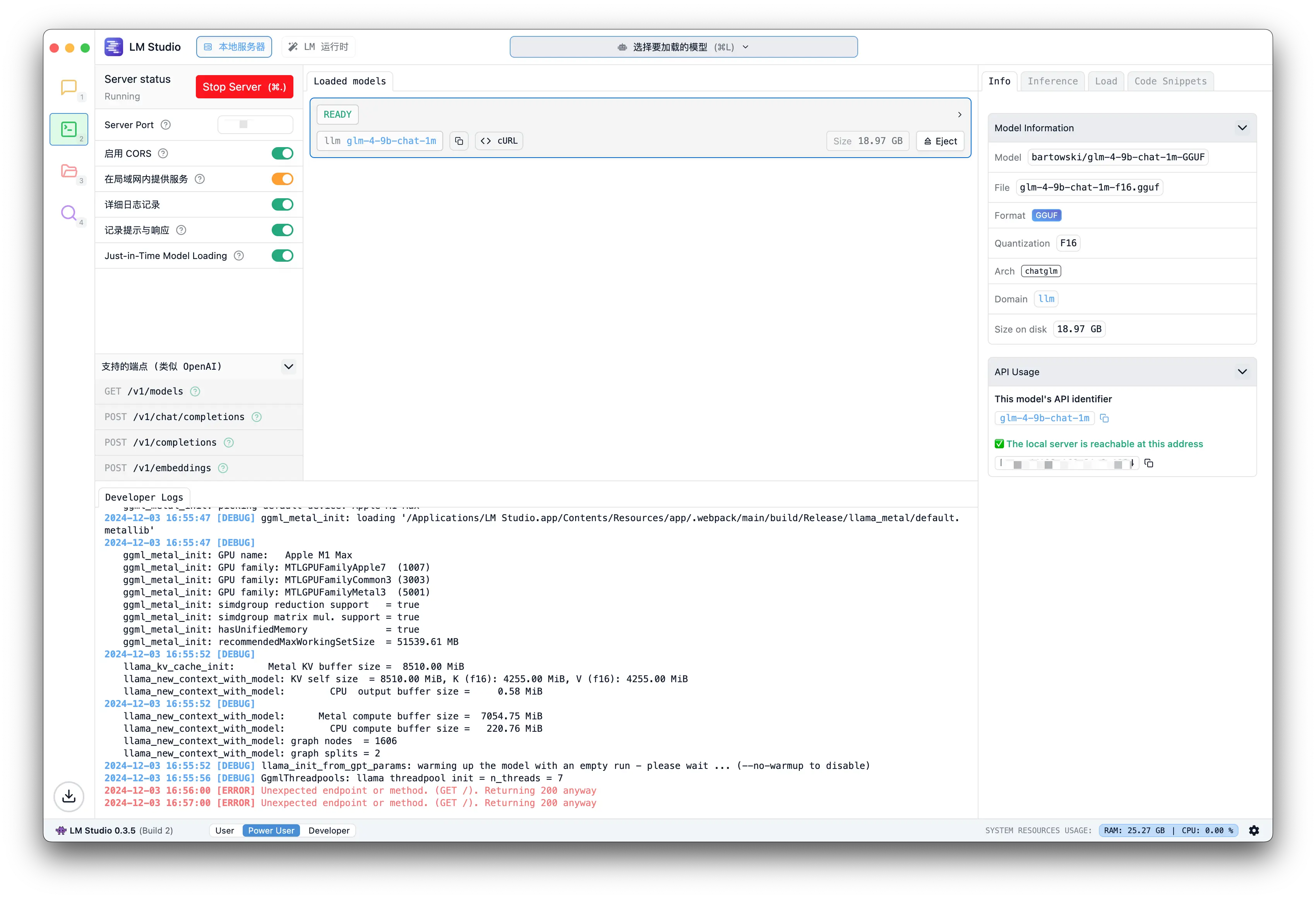Click help icon next to Server Port

166,125
